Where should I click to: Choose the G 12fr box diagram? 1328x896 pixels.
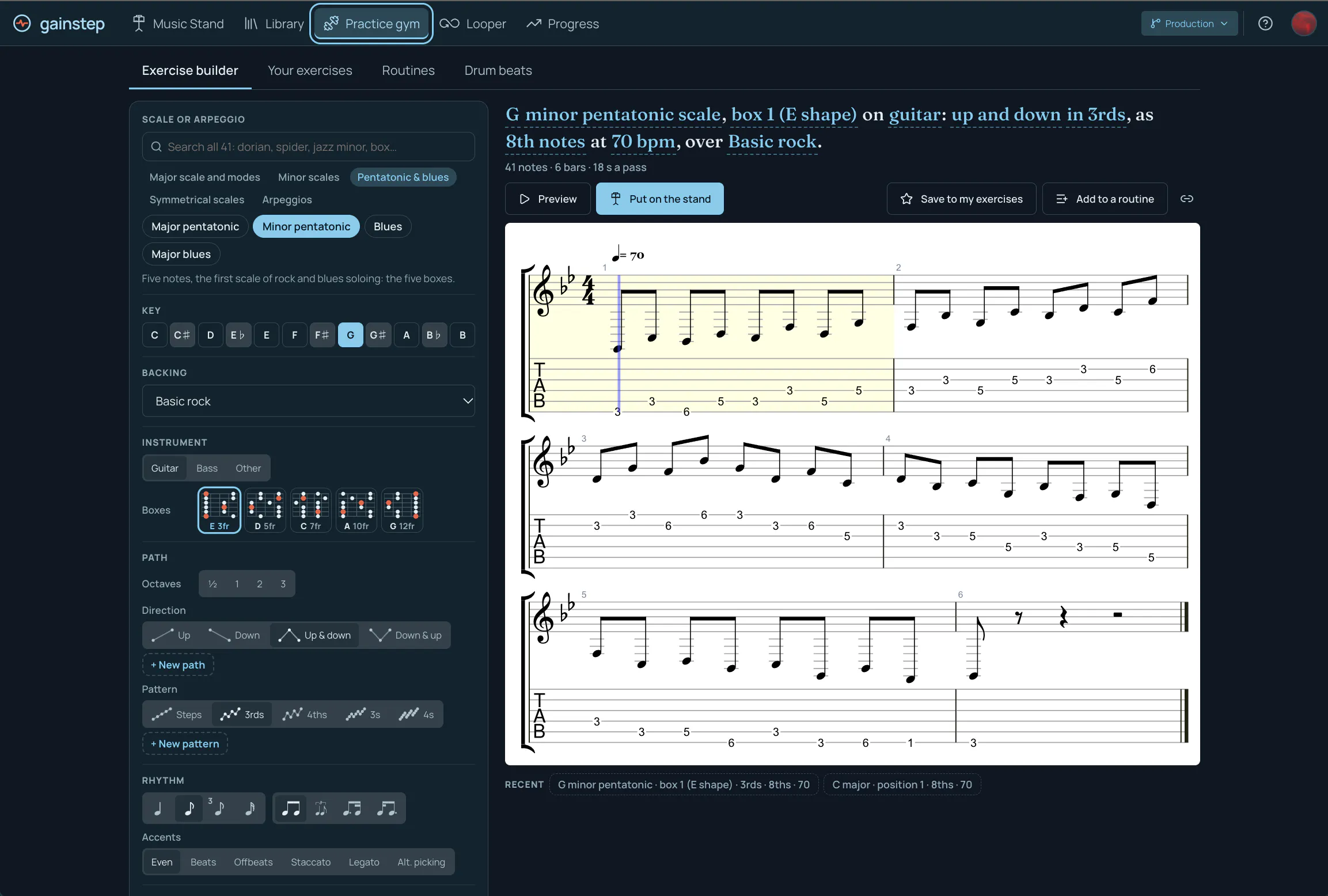(402, 510)
